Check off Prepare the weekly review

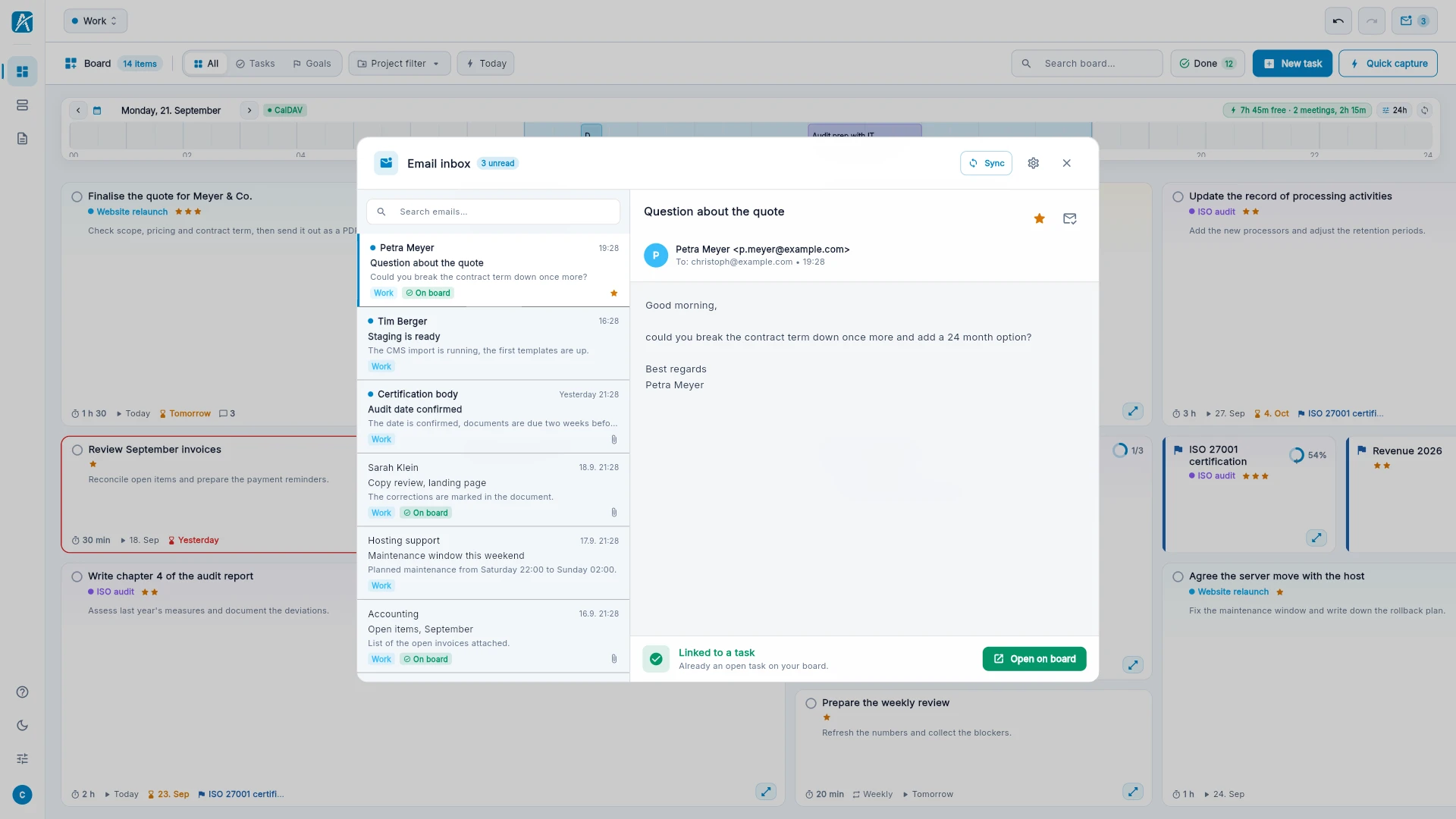(x=811, y=703)
